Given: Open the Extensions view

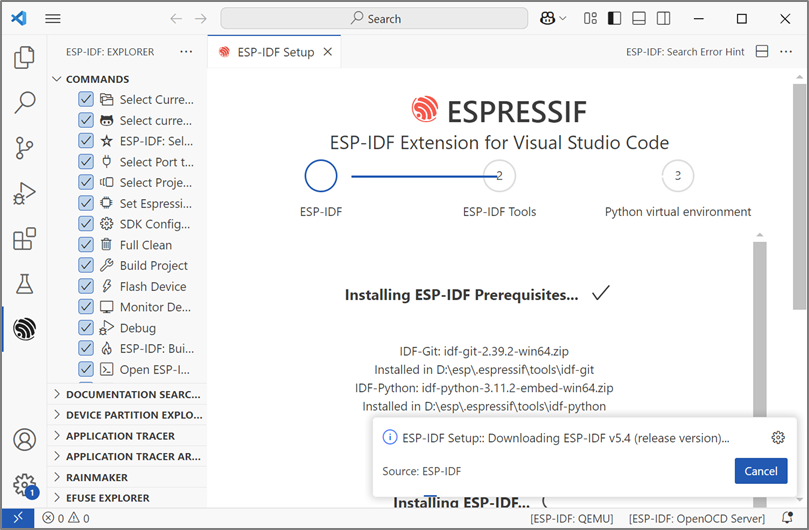Looking at the screenshot, I should 24,239.
